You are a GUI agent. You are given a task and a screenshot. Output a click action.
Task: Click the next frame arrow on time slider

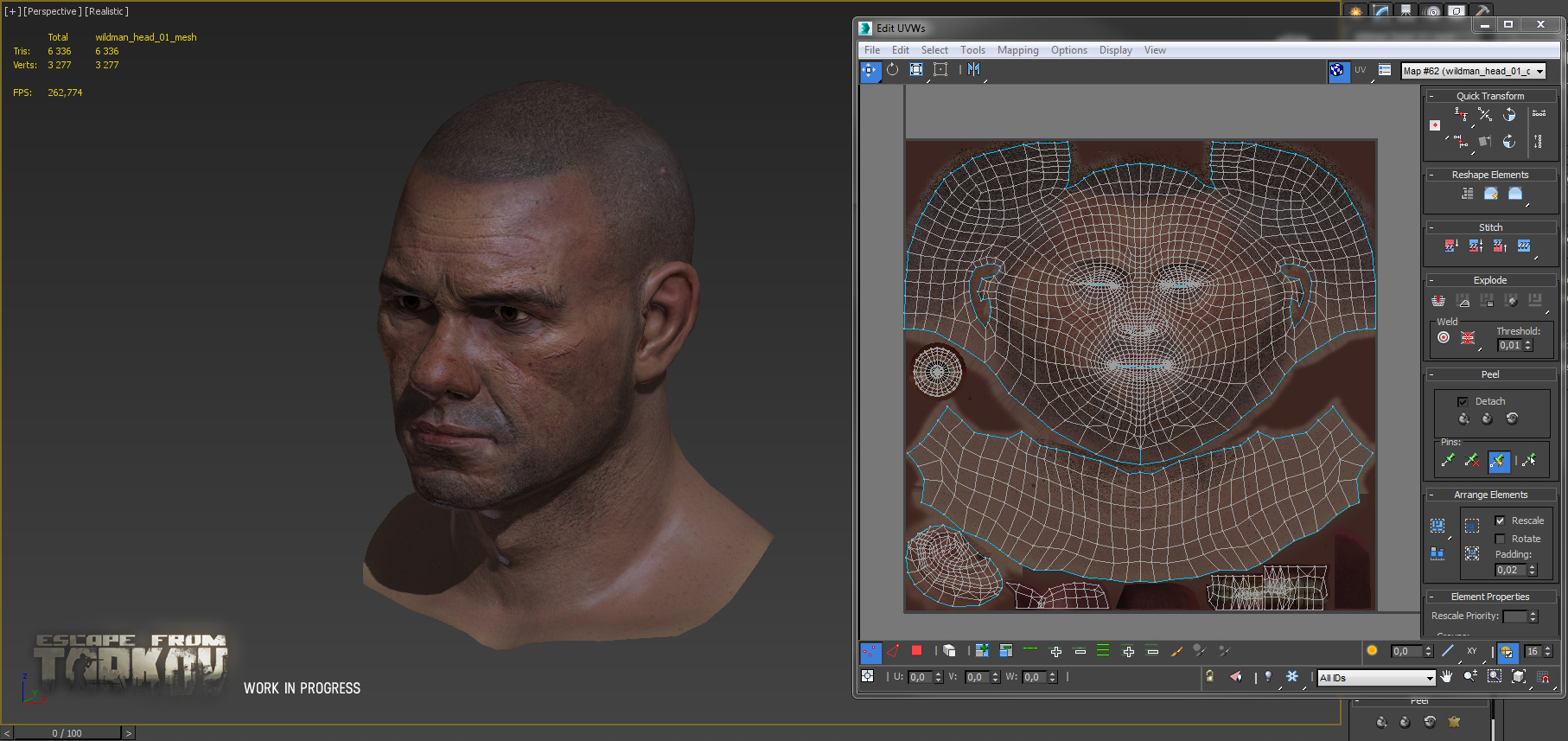point(129,733)
